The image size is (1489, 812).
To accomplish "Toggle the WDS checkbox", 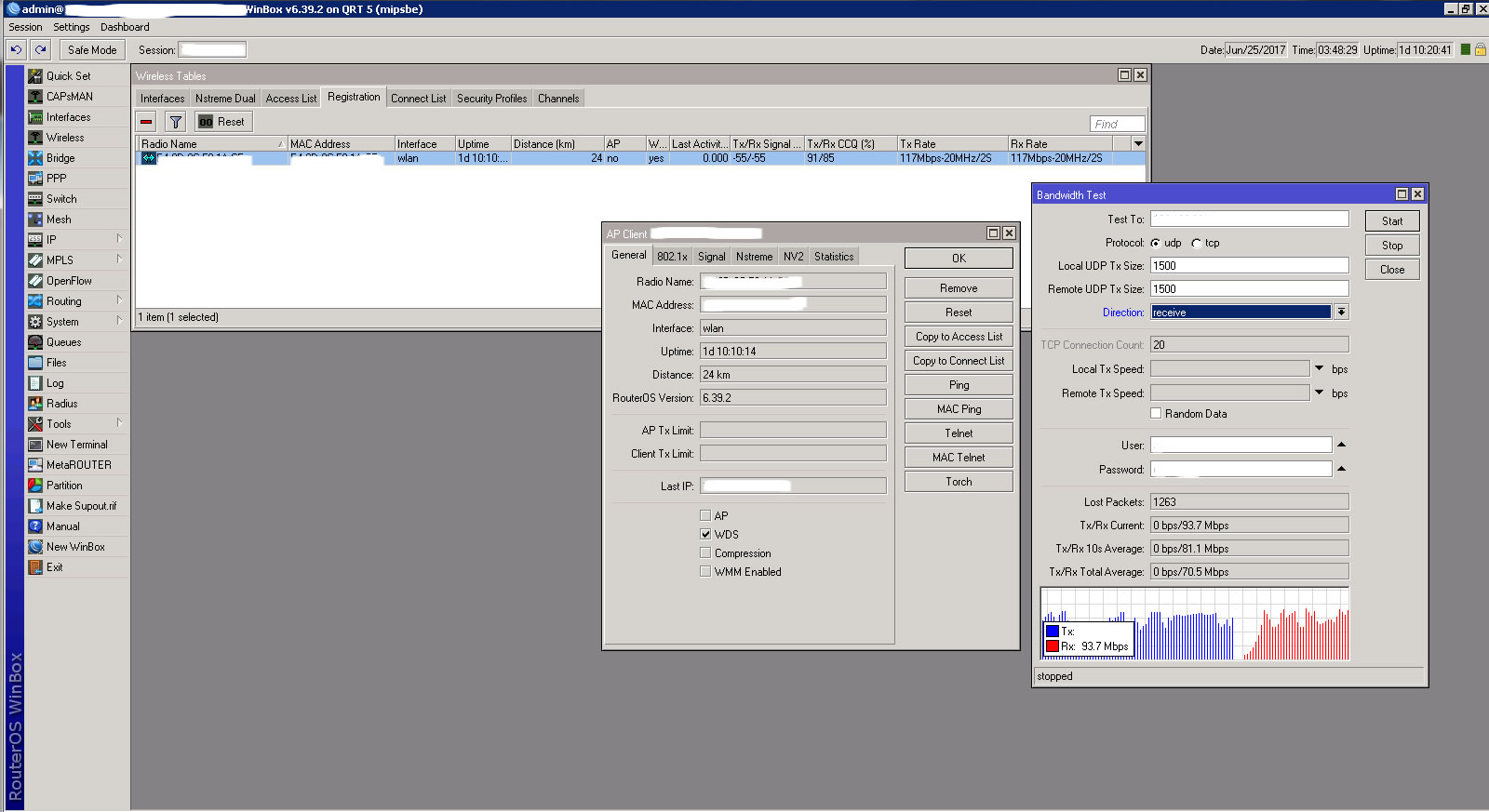I will coord(705,535).
